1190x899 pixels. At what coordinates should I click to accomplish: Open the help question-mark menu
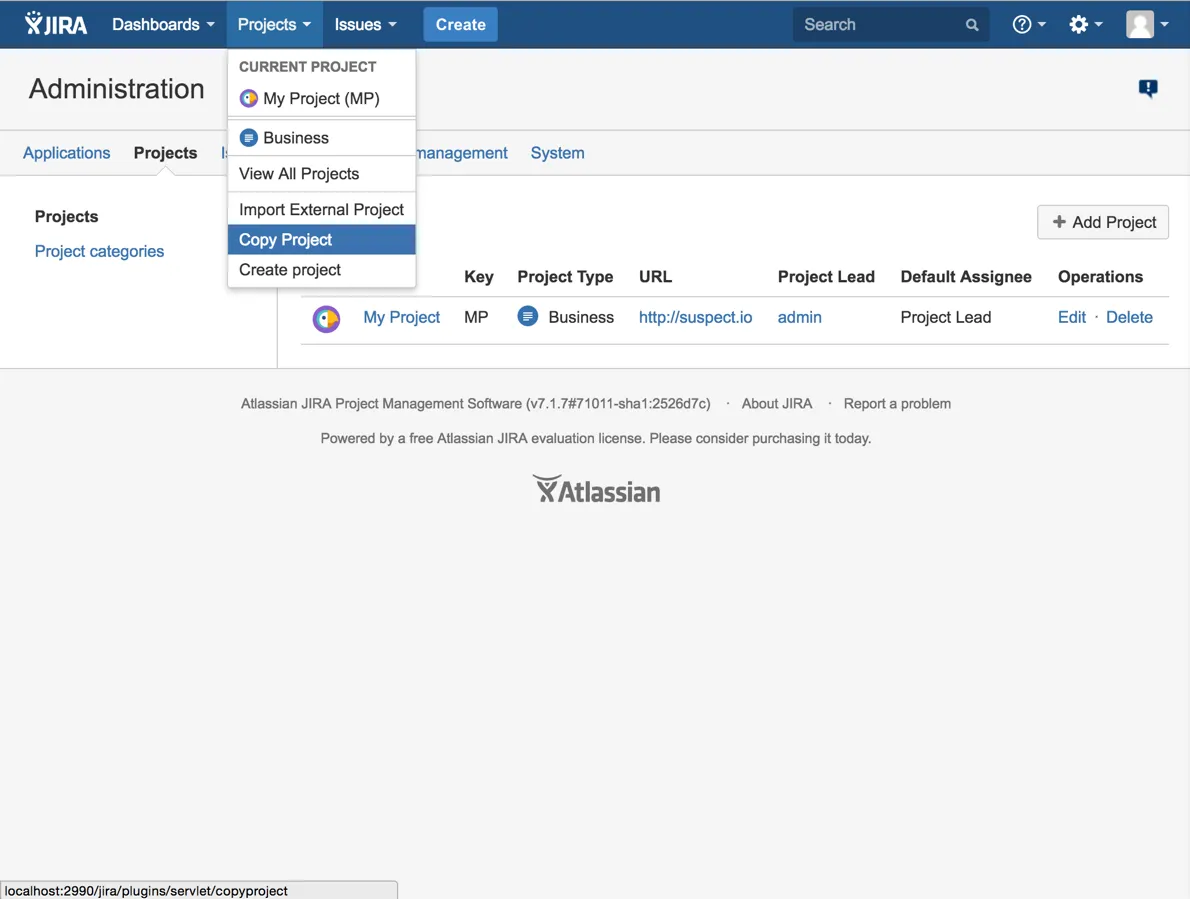tap(1028, 24)
